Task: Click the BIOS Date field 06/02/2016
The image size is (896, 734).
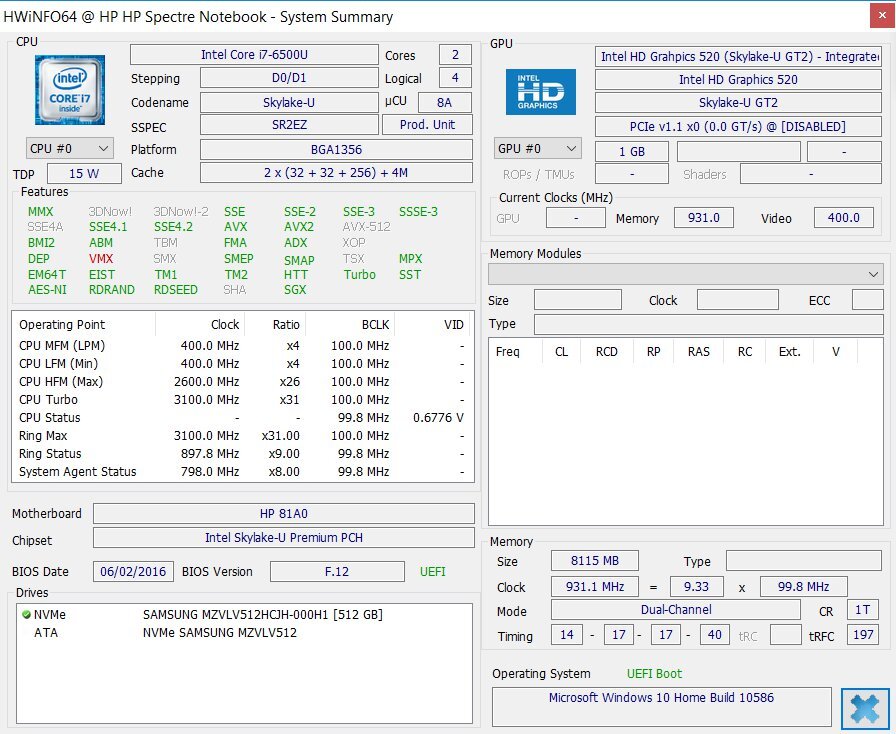Action: (x=134, y=572)
